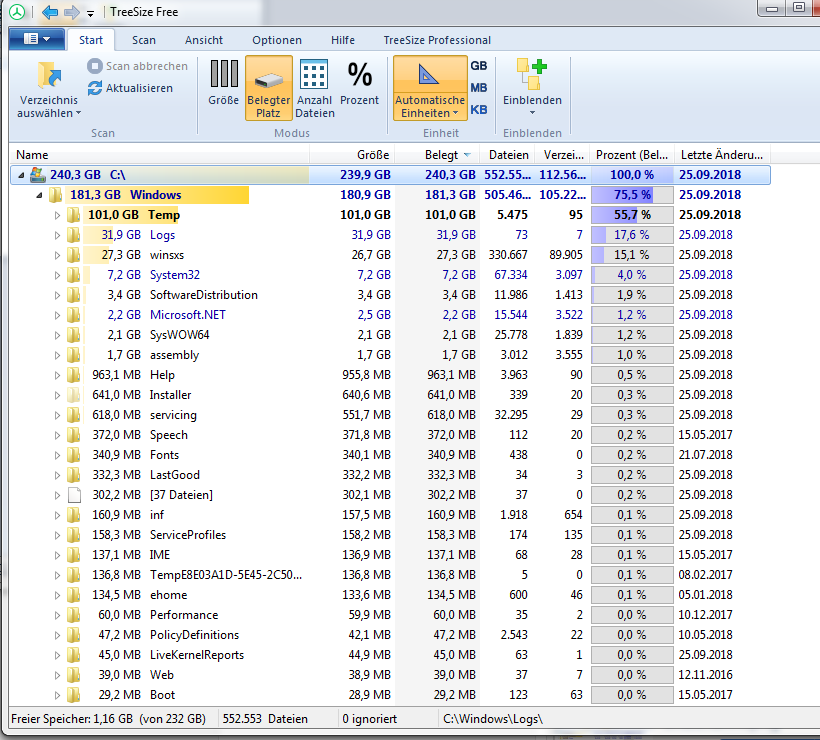Sort by the Name column header
Image resolution: width=820 pixels, height=740 pixels.
pyautogui.click(x=160, y=155)
